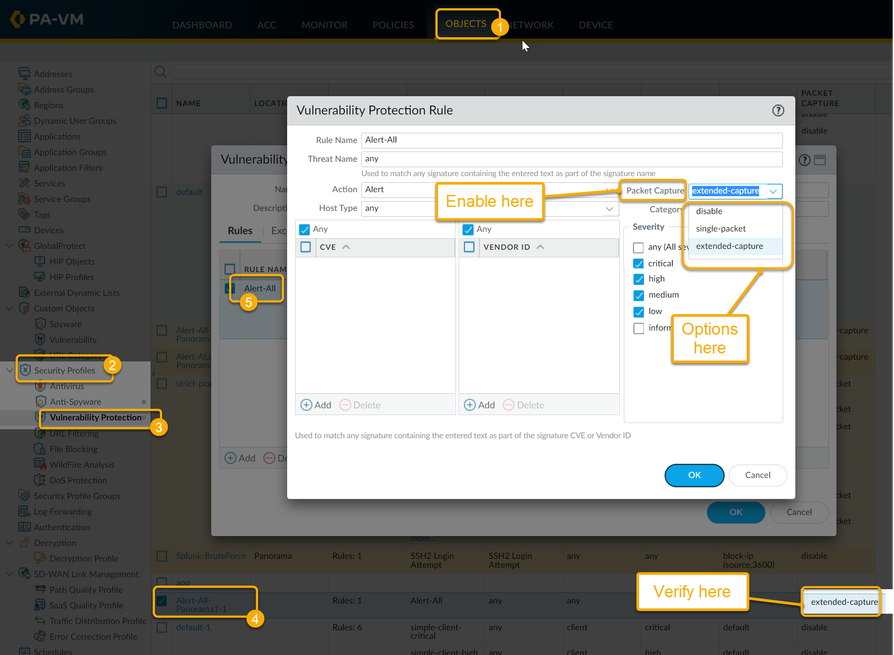
Task: Check the any (All severities) checkbox
Action: [639, 248]
